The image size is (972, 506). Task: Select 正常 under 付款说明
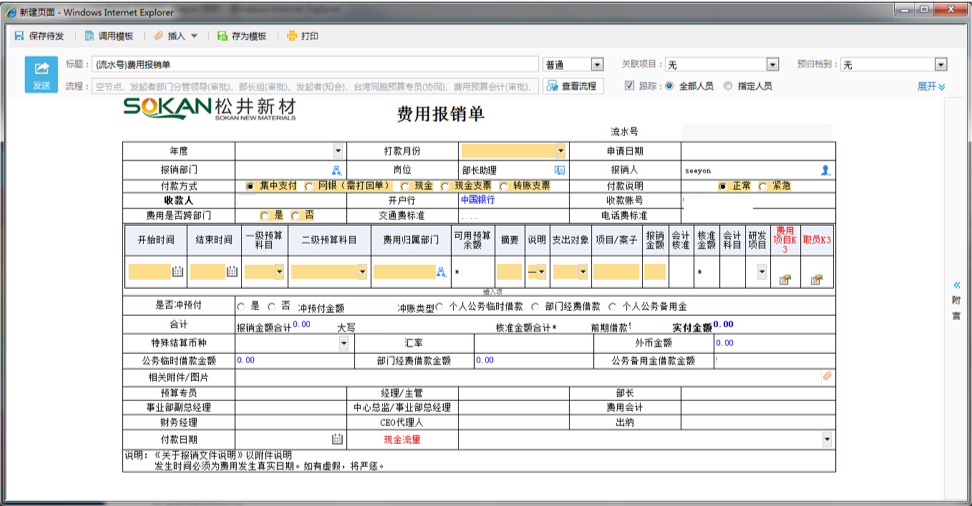[723, 186]
